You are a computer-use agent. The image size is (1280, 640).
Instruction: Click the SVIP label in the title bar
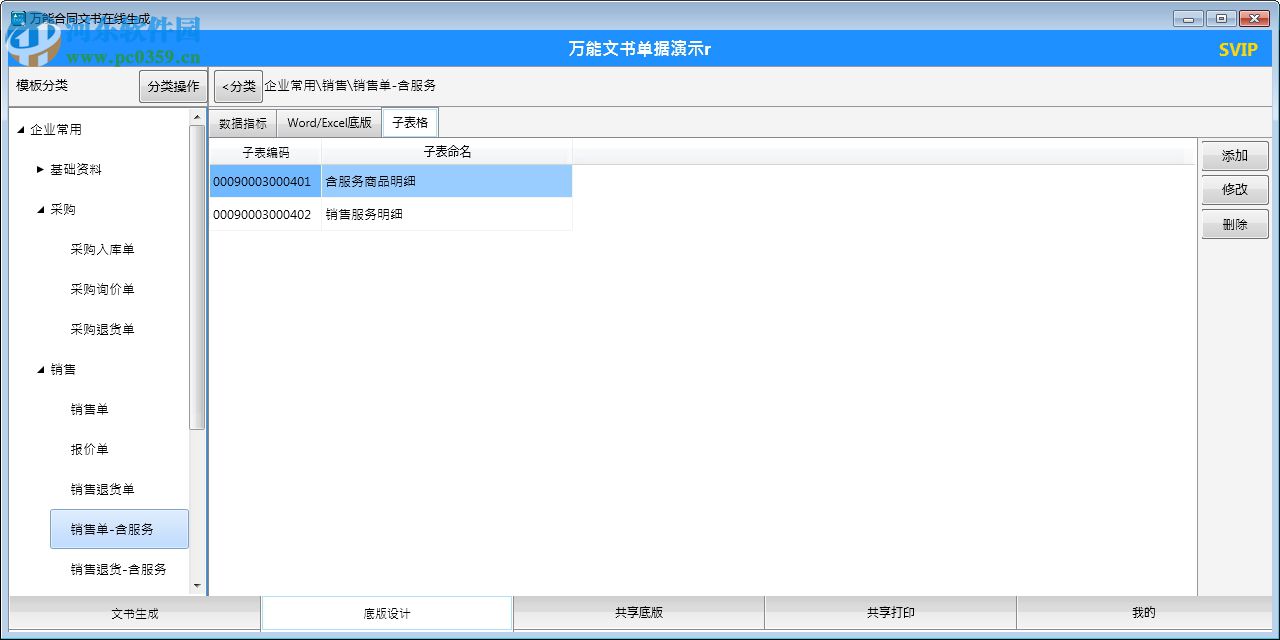click(x=1237, y=47)
